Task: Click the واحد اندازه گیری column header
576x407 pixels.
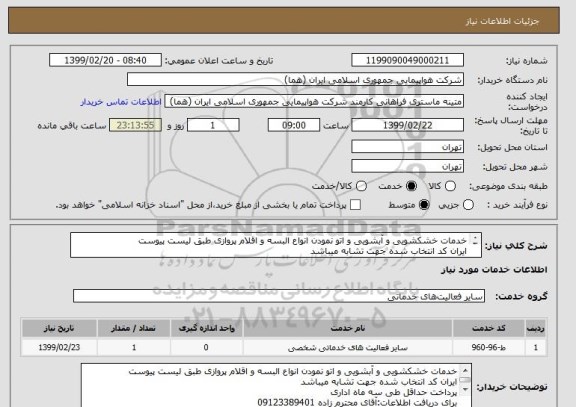Action: (x=206, y=328)
